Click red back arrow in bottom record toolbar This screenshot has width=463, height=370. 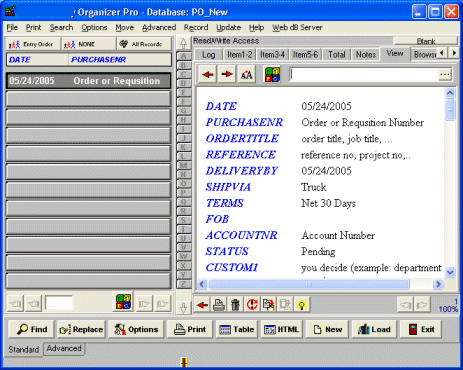tap(202, 305)
